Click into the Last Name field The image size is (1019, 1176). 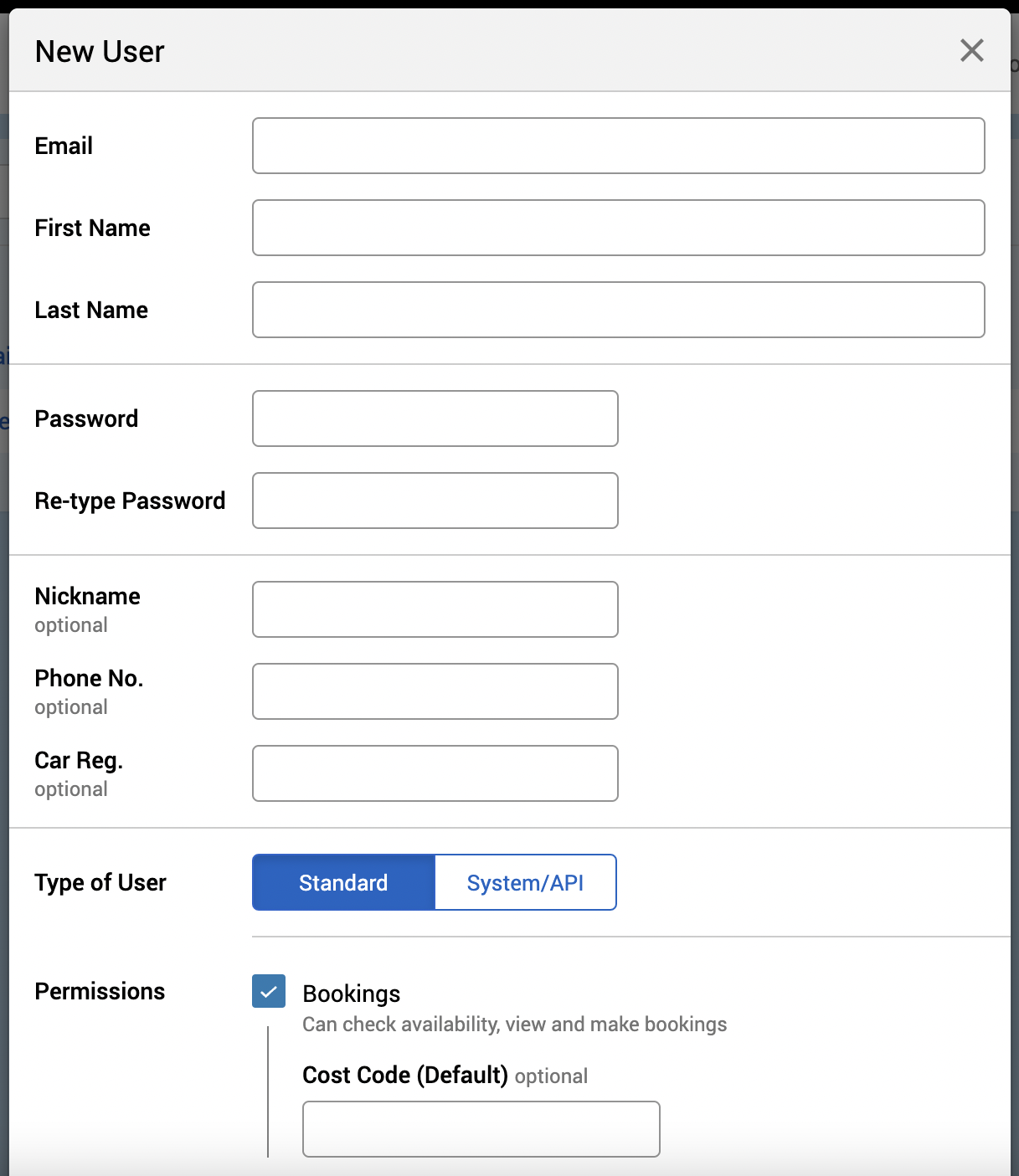(618, 310)
